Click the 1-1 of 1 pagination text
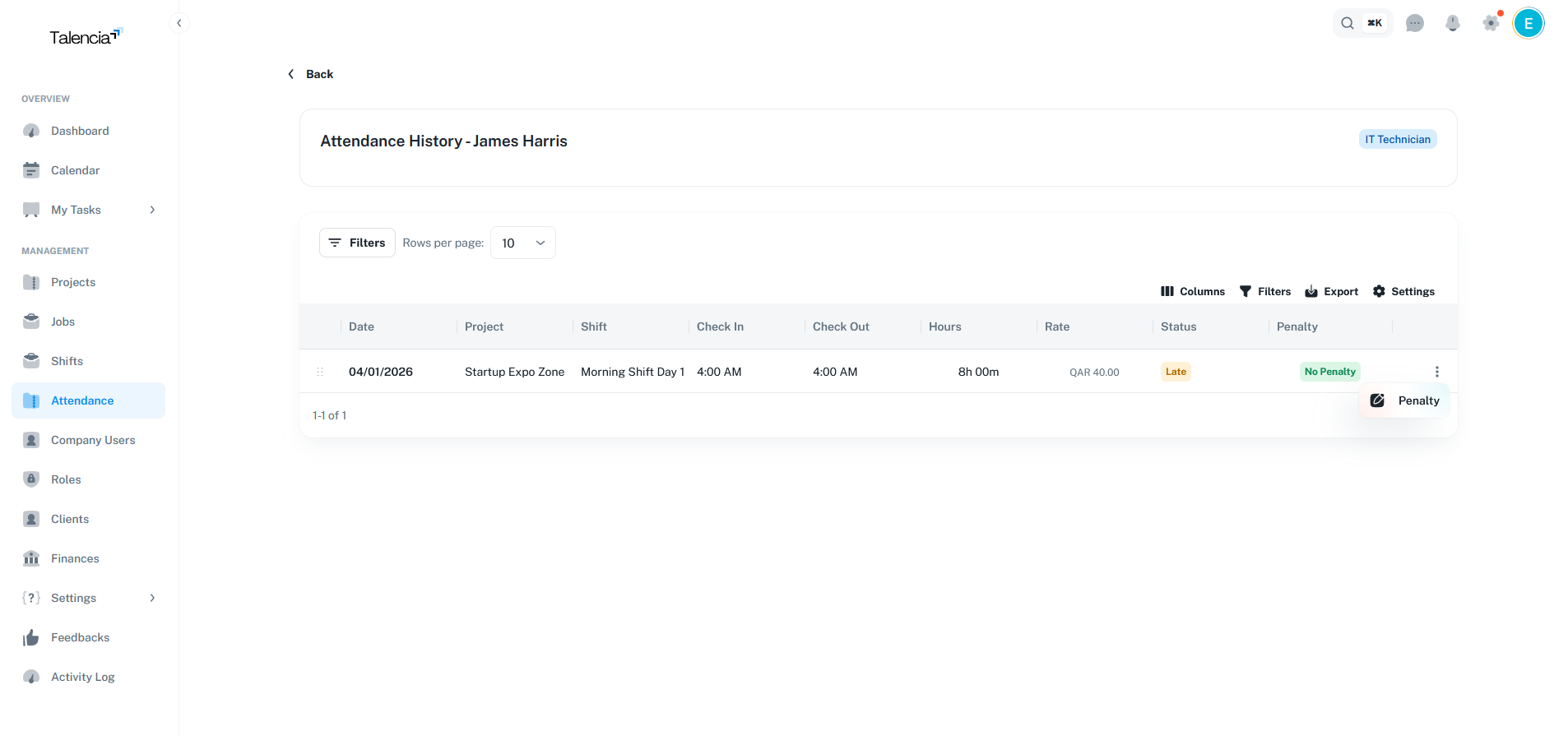This screenshot has width=1568, height=736. 329,415
